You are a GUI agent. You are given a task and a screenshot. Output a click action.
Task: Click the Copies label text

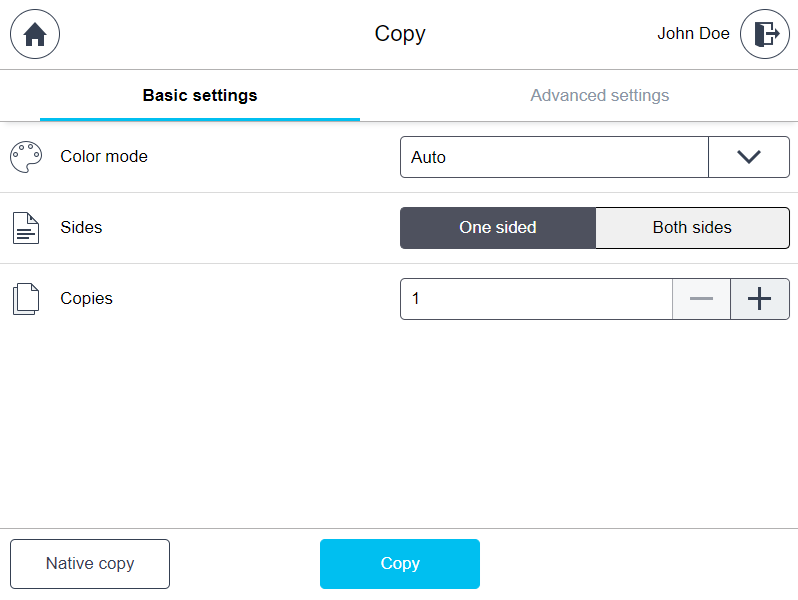coord(86,299)
